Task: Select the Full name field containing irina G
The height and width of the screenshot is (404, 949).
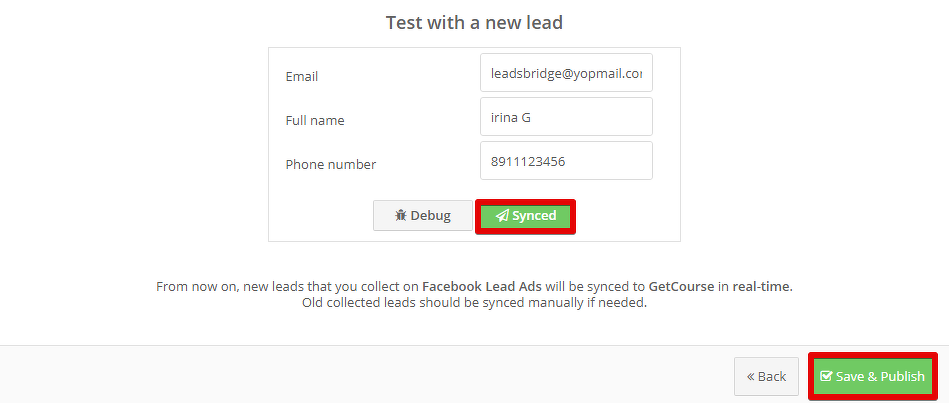Action: pyautogui.click(x=566, y=117)
